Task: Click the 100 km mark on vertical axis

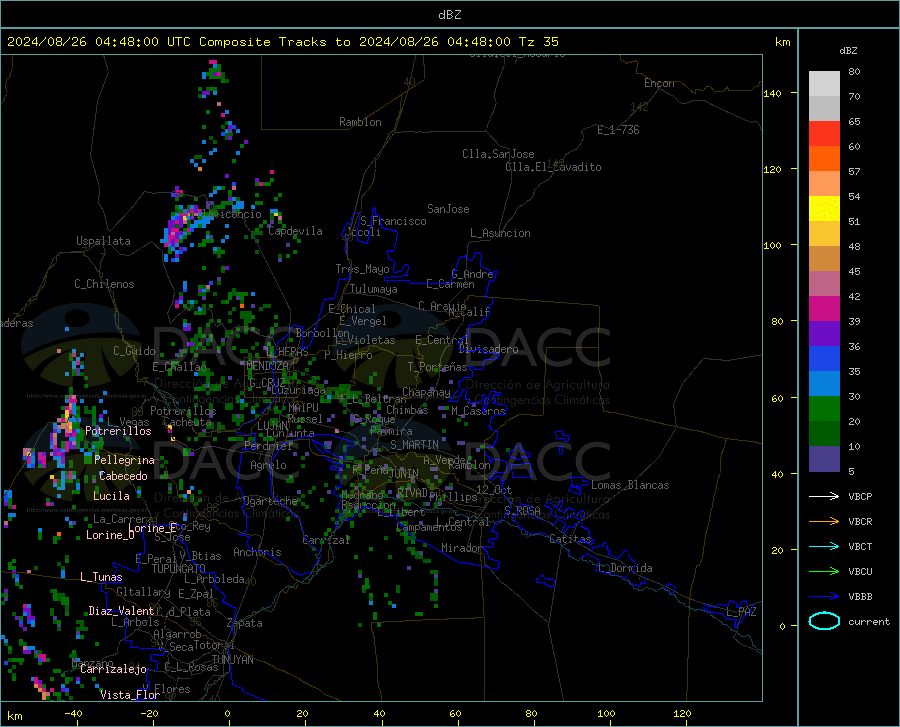Action: (x=773, y=246)
